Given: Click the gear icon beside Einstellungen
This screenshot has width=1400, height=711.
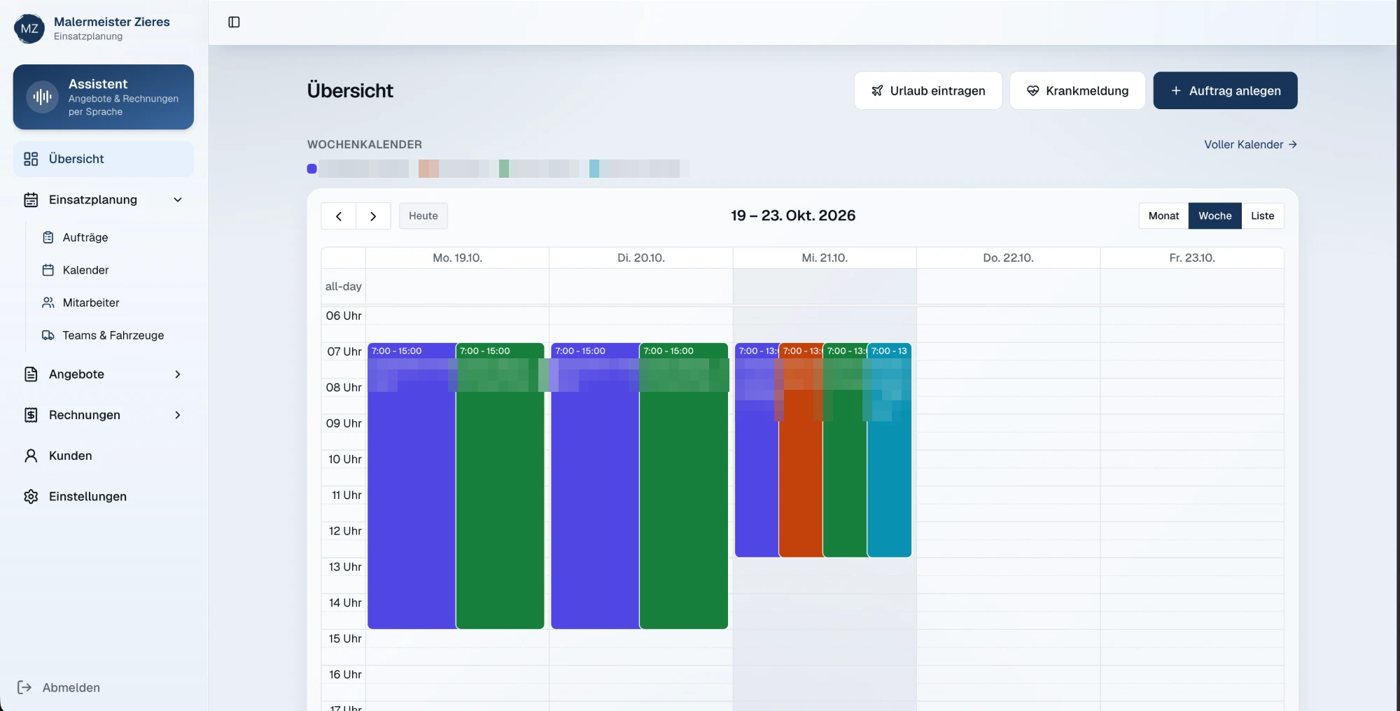Looking at the screenshot, I should tap(31, 497).
